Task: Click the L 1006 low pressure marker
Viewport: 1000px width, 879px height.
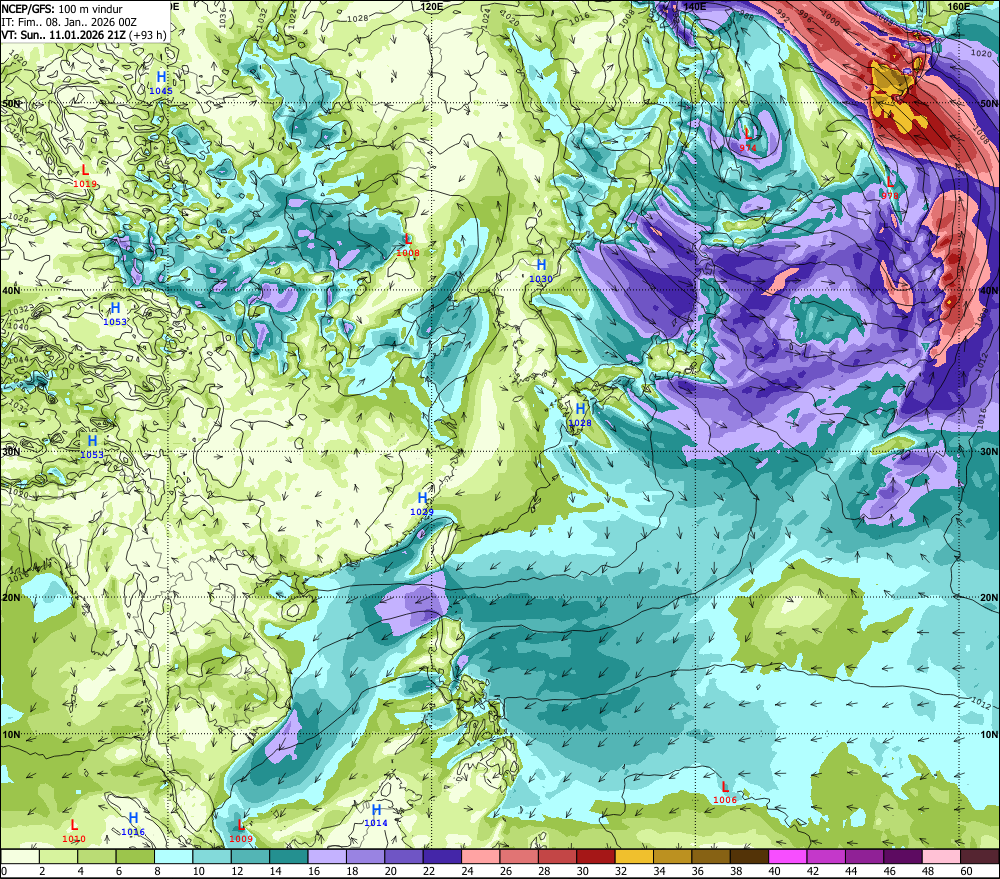Action: 724,792
